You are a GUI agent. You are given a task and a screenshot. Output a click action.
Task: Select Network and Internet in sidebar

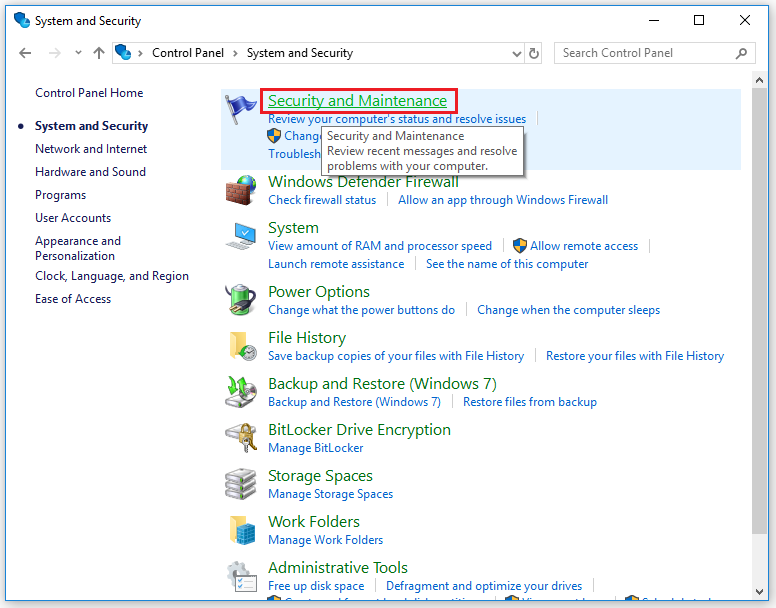pos(91,149)
